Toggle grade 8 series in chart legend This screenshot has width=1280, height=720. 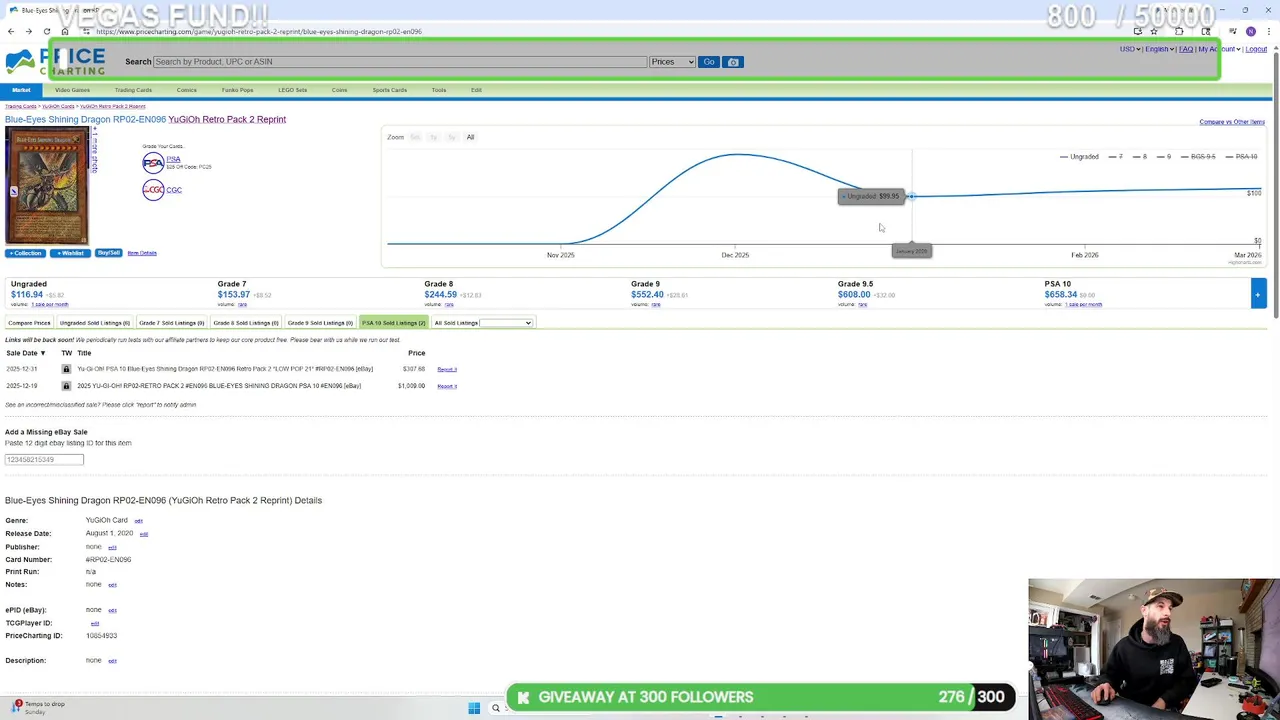[1138, 157]
